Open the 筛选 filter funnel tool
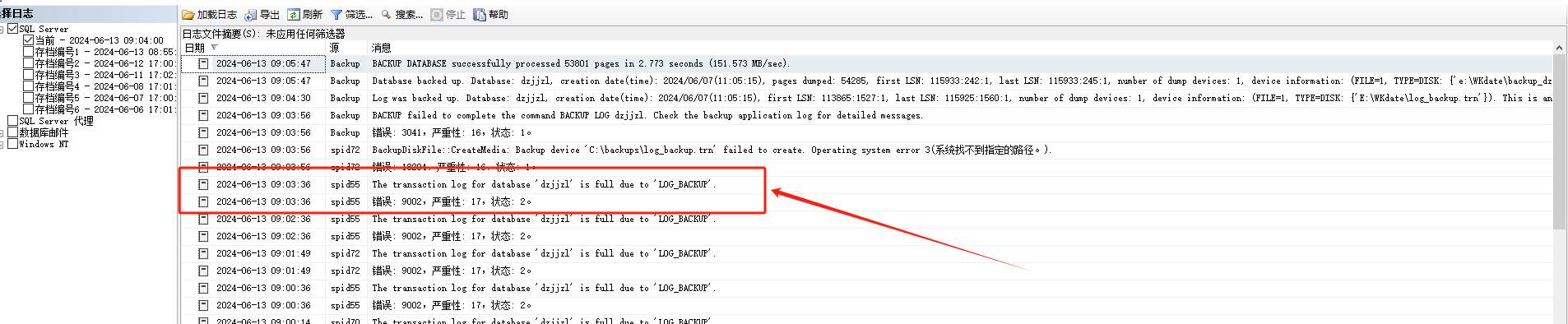The image size is (1568, 324). (350, 15)
